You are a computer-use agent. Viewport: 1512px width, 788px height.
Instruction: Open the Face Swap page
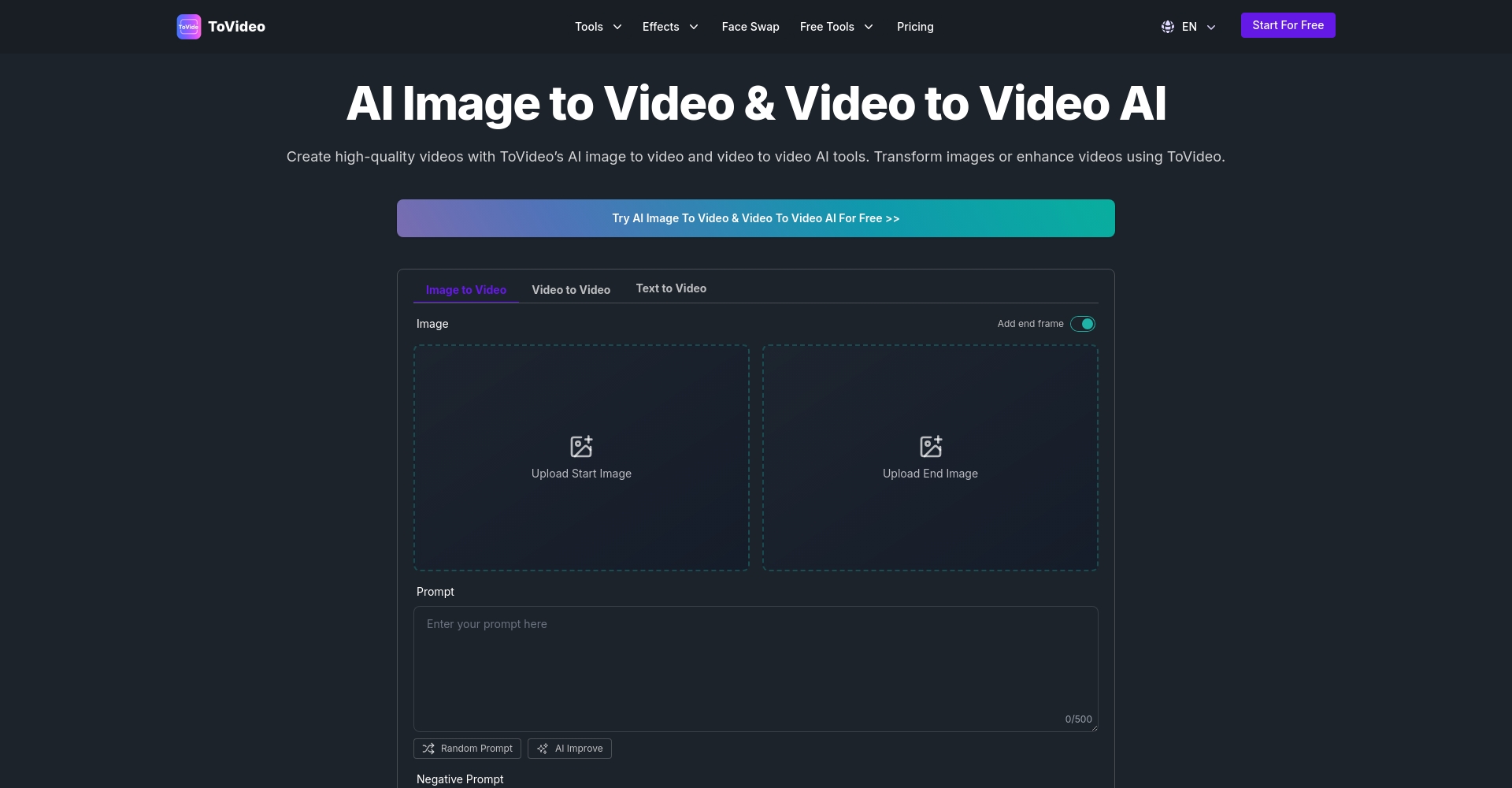coord(750,27)
